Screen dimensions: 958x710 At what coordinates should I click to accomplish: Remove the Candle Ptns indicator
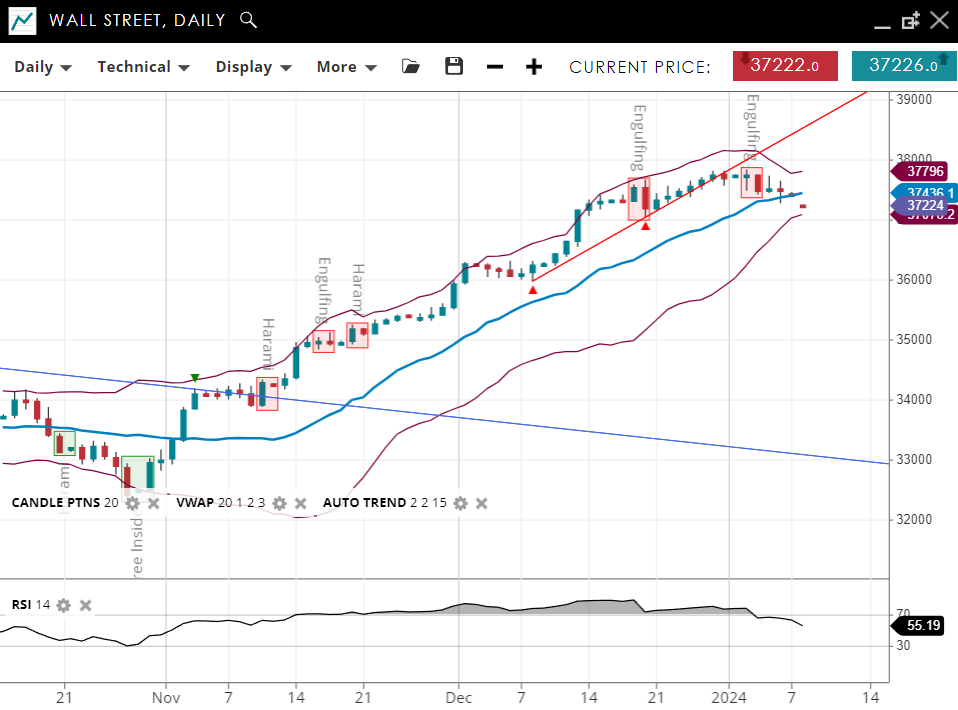click(153, 503)
